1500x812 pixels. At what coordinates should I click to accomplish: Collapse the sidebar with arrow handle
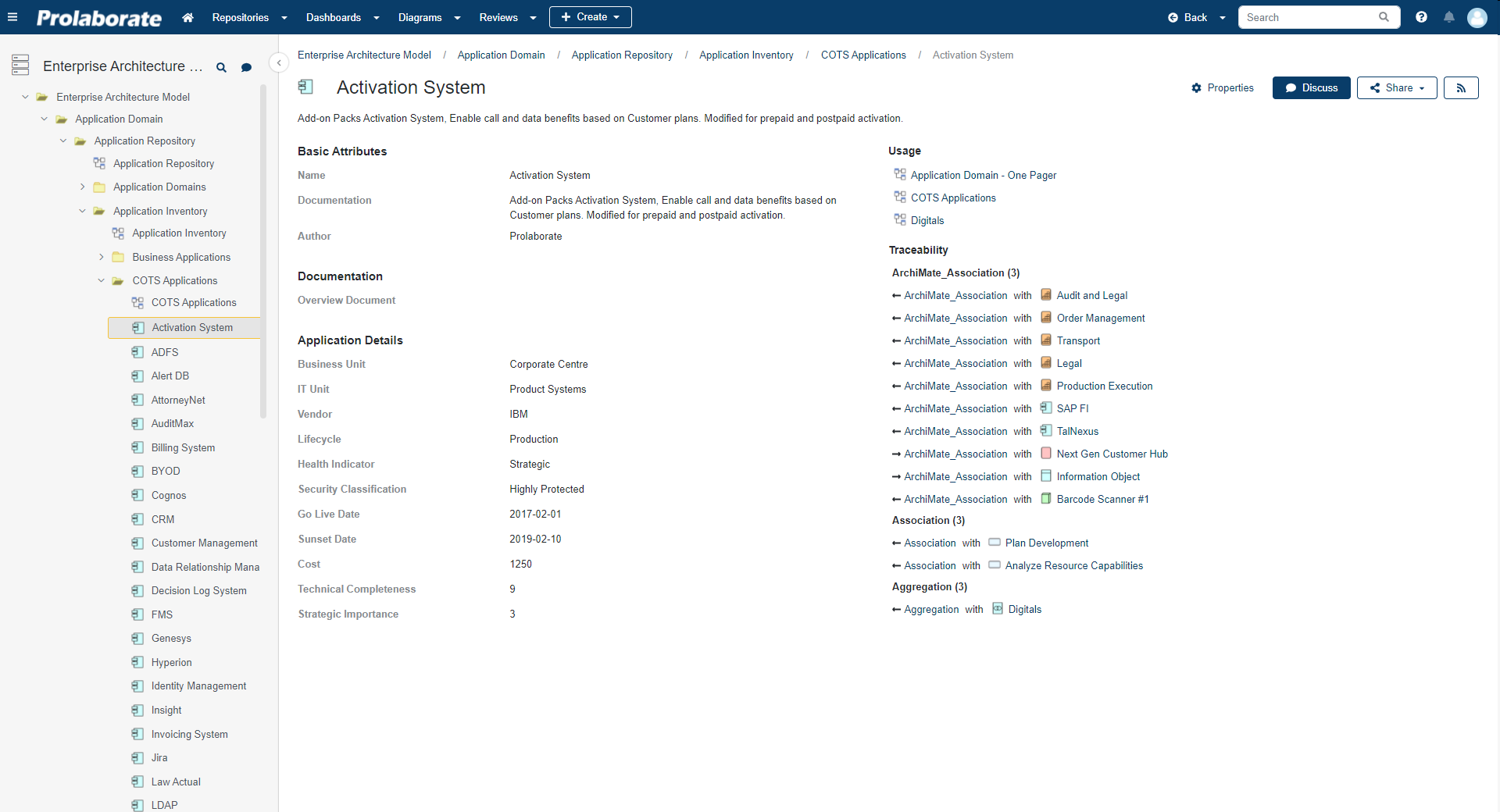point(279,62)
